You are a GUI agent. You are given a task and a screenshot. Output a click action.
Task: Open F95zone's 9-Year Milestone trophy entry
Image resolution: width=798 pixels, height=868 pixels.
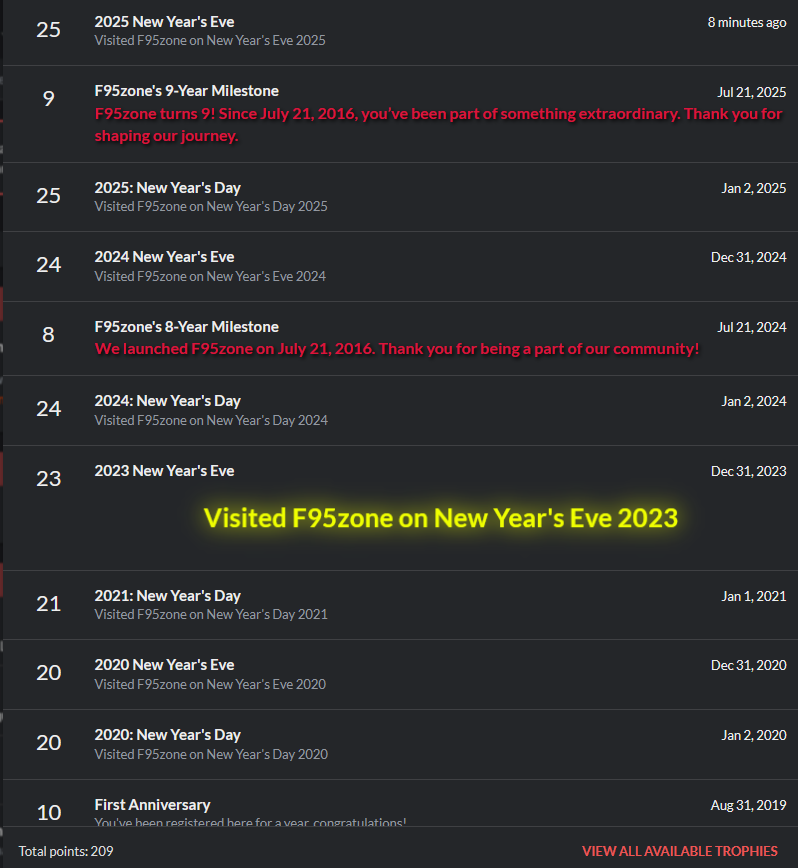coord(186,91)
